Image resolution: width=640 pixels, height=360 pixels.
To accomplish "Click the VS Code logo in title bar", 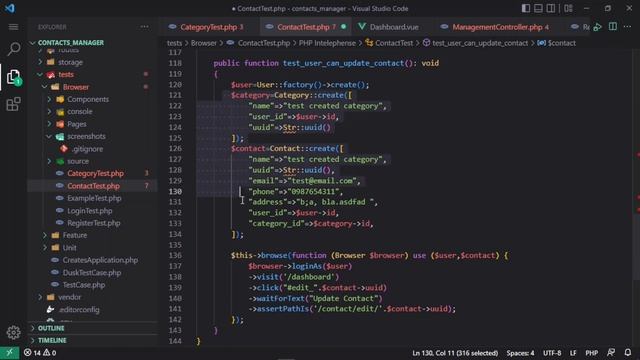I will coord(9,8).
